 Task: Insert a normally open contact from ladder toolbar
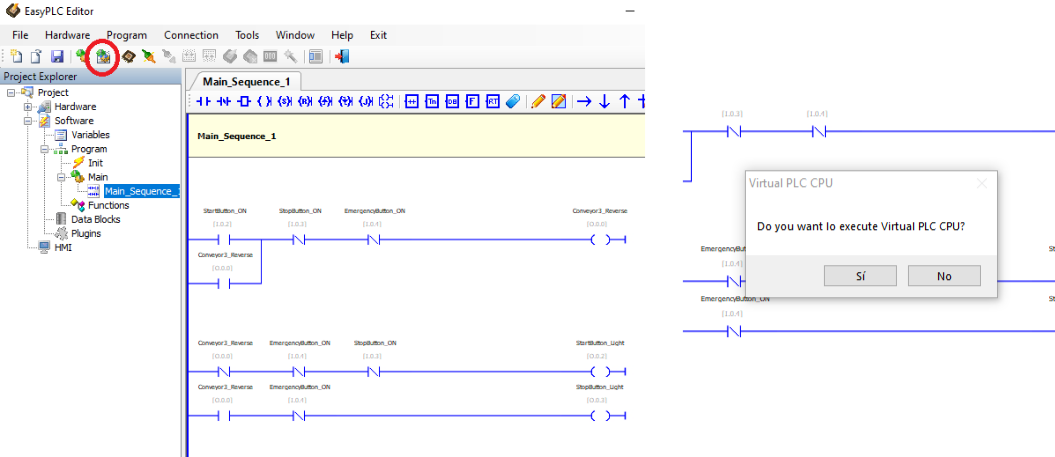pyautogui.click(x=203, y=102)
